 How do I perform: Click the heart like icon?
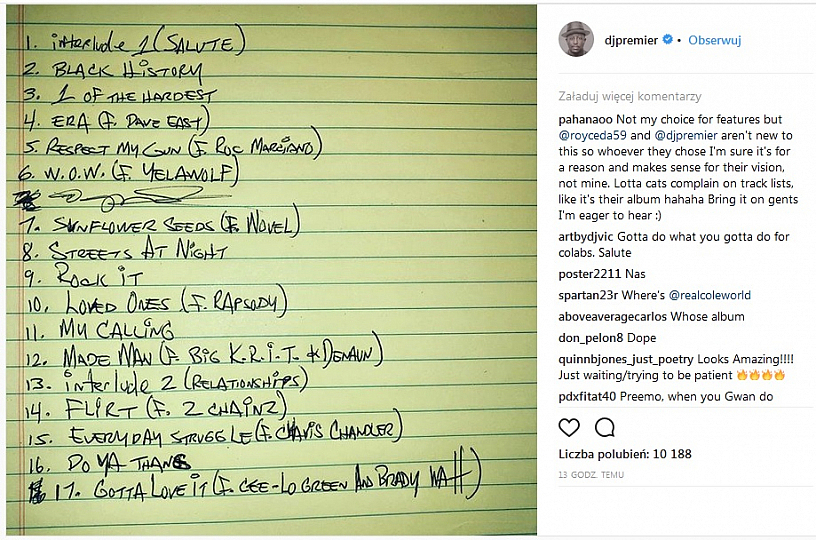pos(569,428)
